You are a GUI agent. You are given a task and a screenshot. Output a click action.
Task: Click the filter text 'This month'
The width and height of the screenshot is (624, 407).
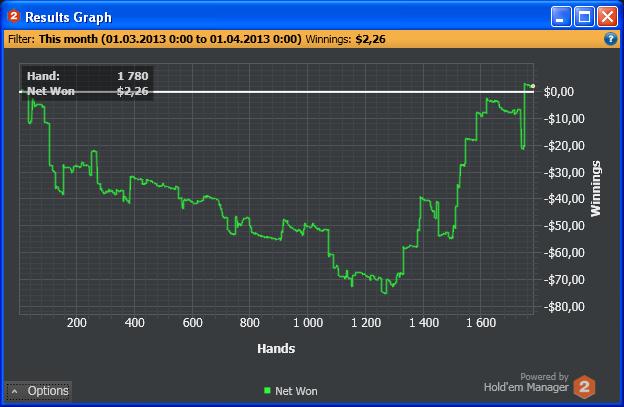pyautogui.click(x=68, y=39)
